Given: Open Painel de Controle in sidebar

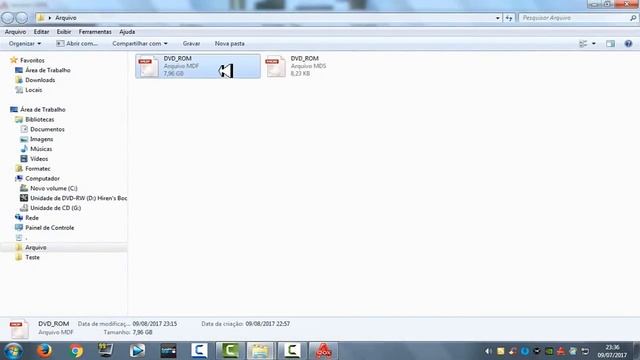Looking at the screenshot, I should pyautogui.click(x=44, y=228).
